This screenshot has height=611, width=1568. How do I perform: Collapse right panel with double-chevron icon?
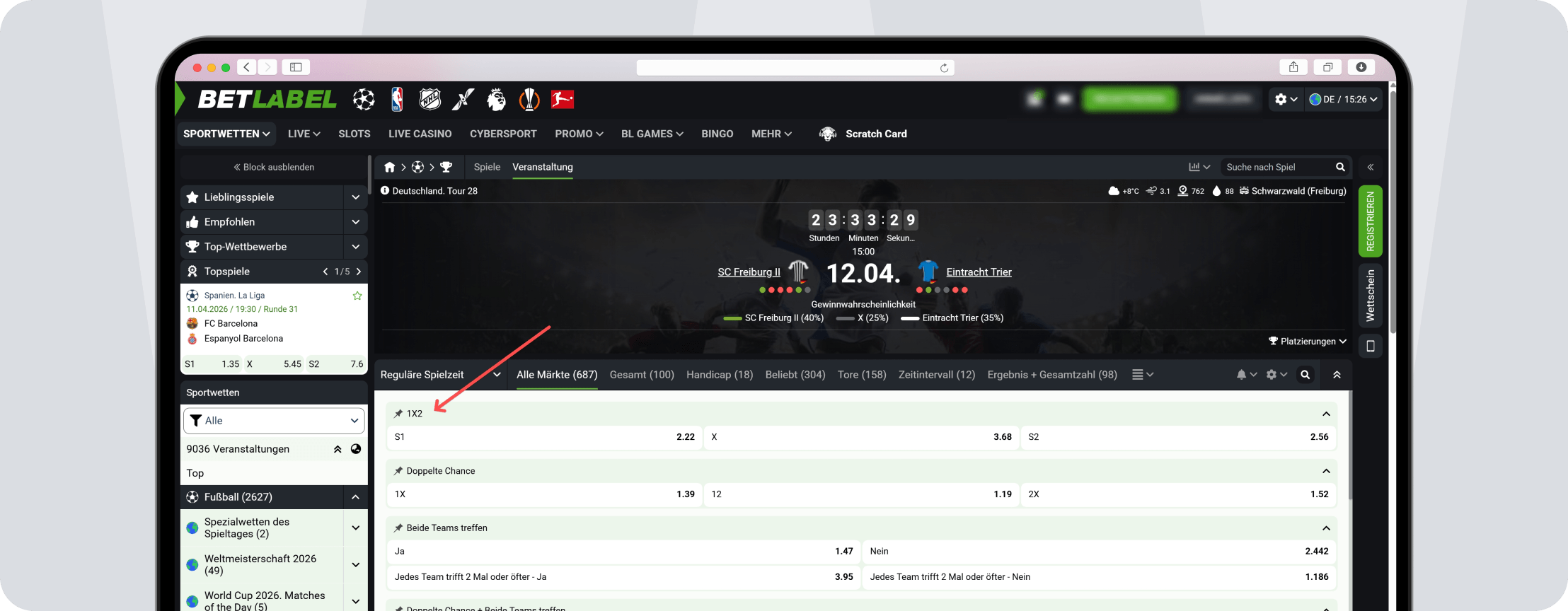(x=1371, y=167)
